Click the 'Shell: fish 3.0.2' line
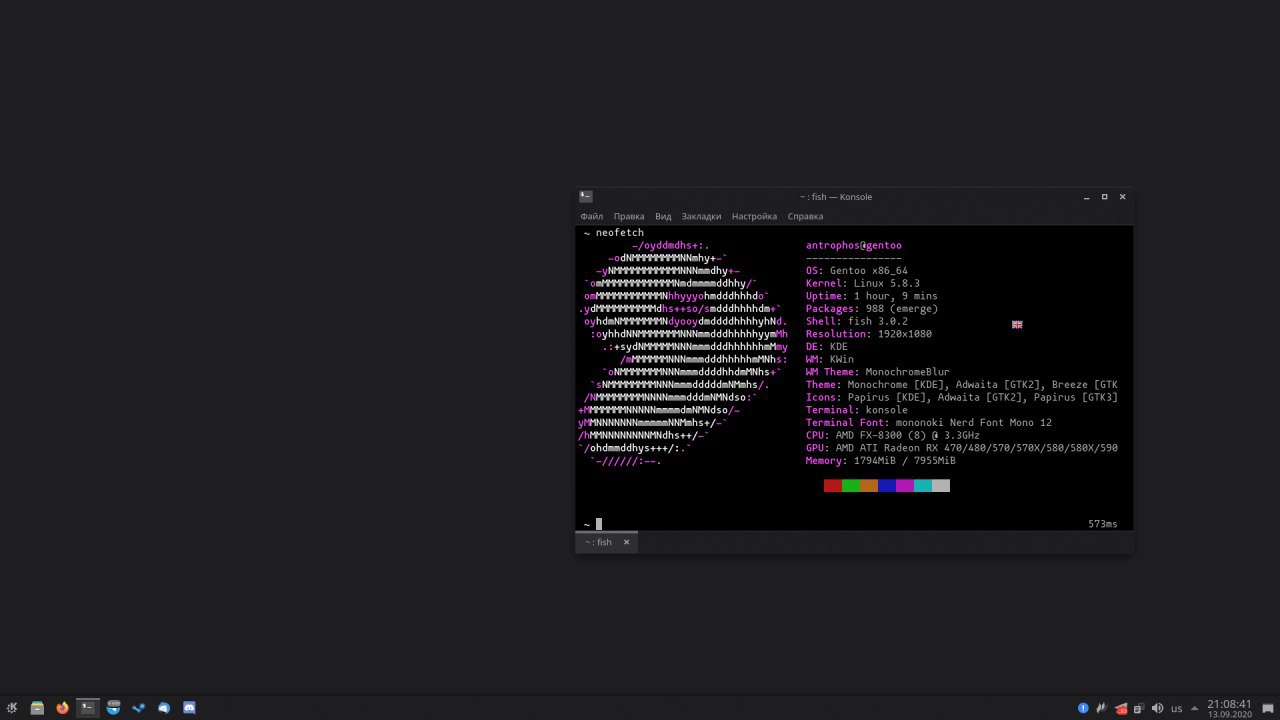Image resolution: width=1280 pixels, height=720 pixels. point(857,321)
